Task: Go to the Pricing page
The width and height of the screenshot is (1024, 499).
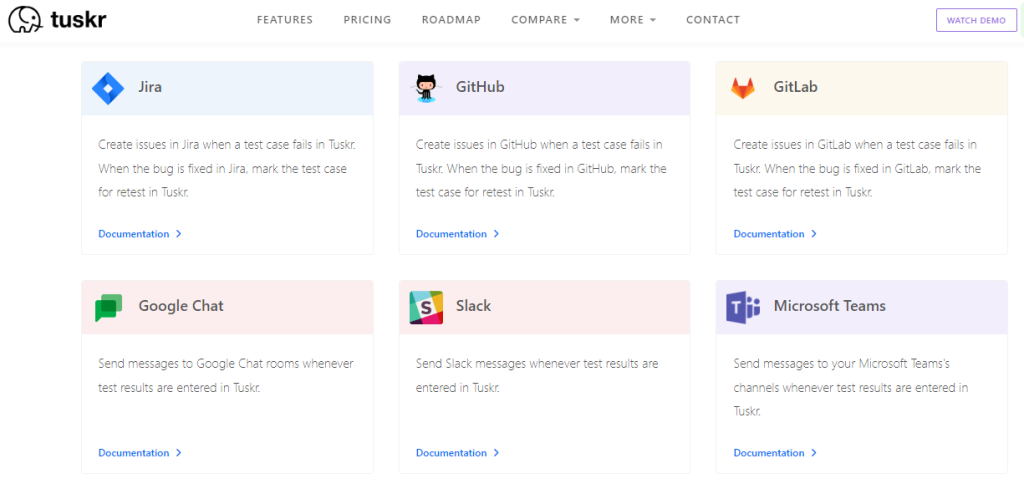Action: coord(368,20)
